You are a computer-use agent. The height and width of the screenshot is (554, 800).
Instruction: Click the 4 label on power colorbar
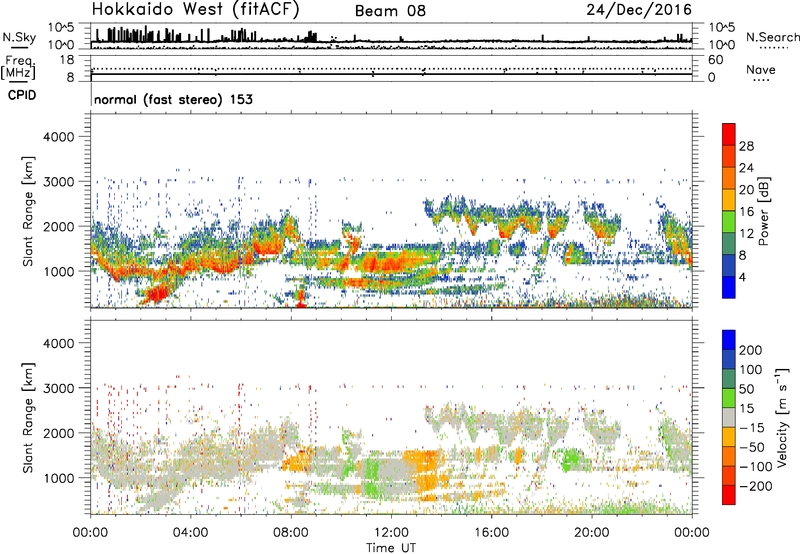pyautogui.click(x=742, y=277)
